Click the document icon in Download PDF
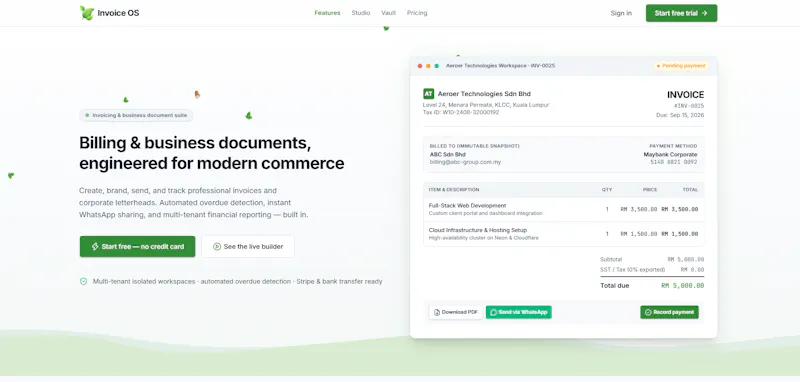Image resolution: width=800 pixels, height=382 pixels. 437,312
